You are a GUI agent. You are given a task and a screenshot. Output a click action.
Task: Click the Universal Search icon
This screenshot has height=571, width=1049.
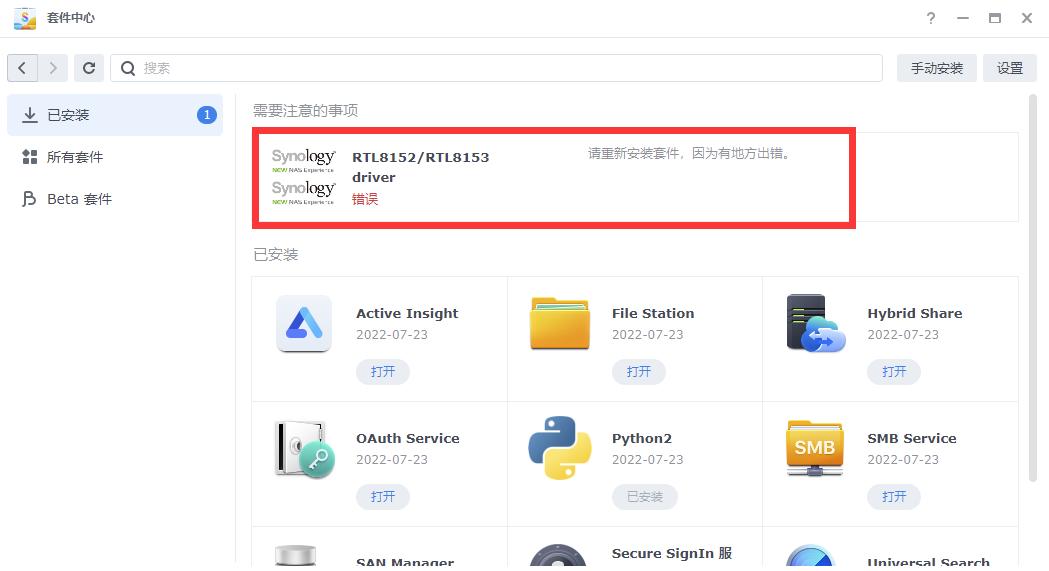810,556
